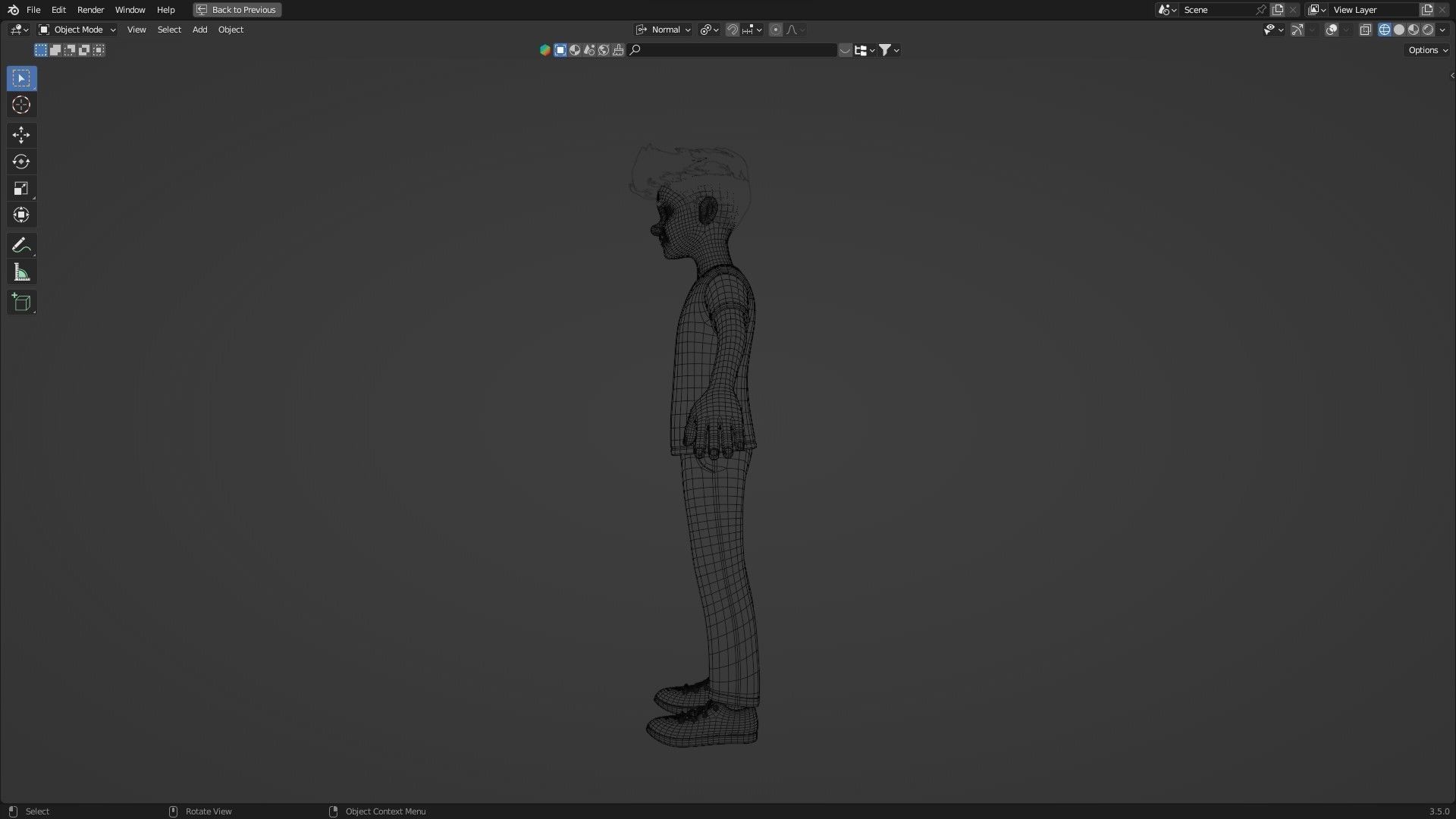Switch to Material Preview shading
The image size is (1456, 819).
[1414, 30]
